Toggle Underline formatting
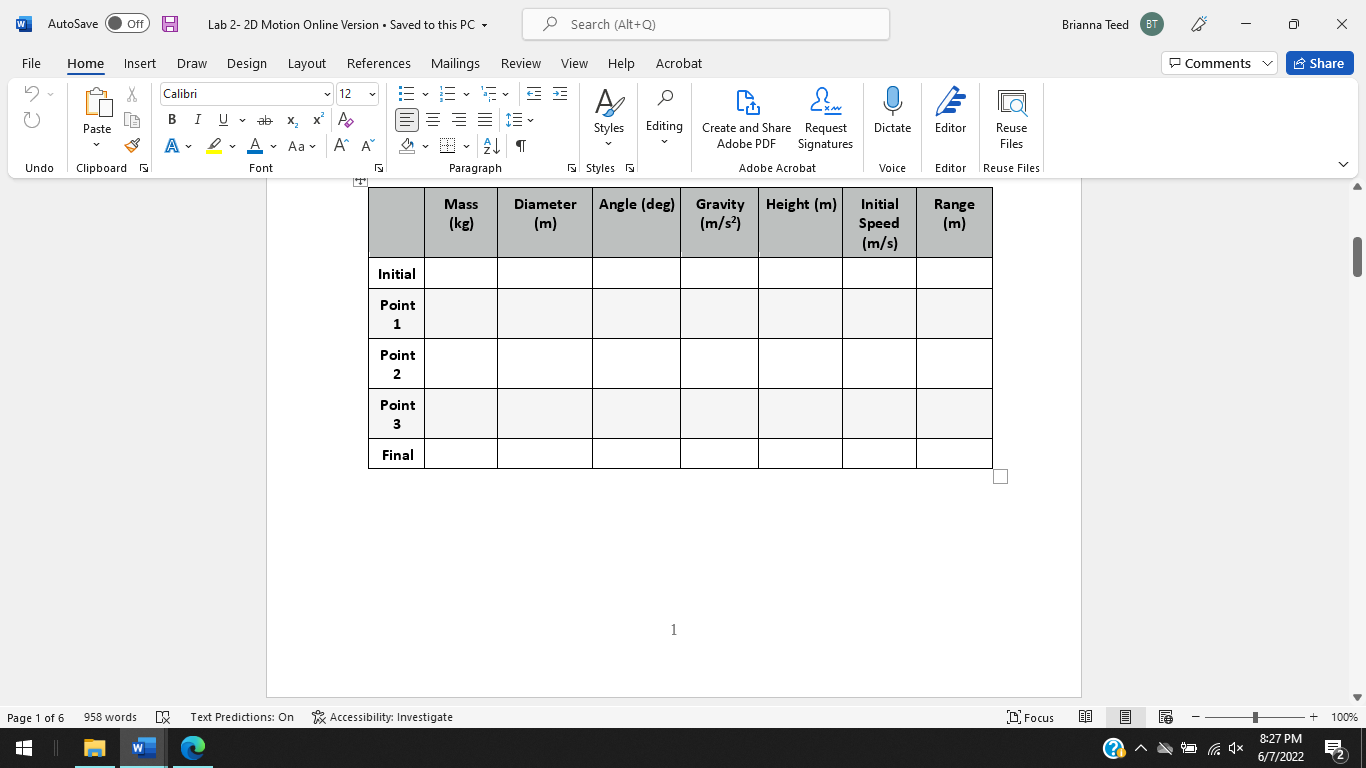 223,120
